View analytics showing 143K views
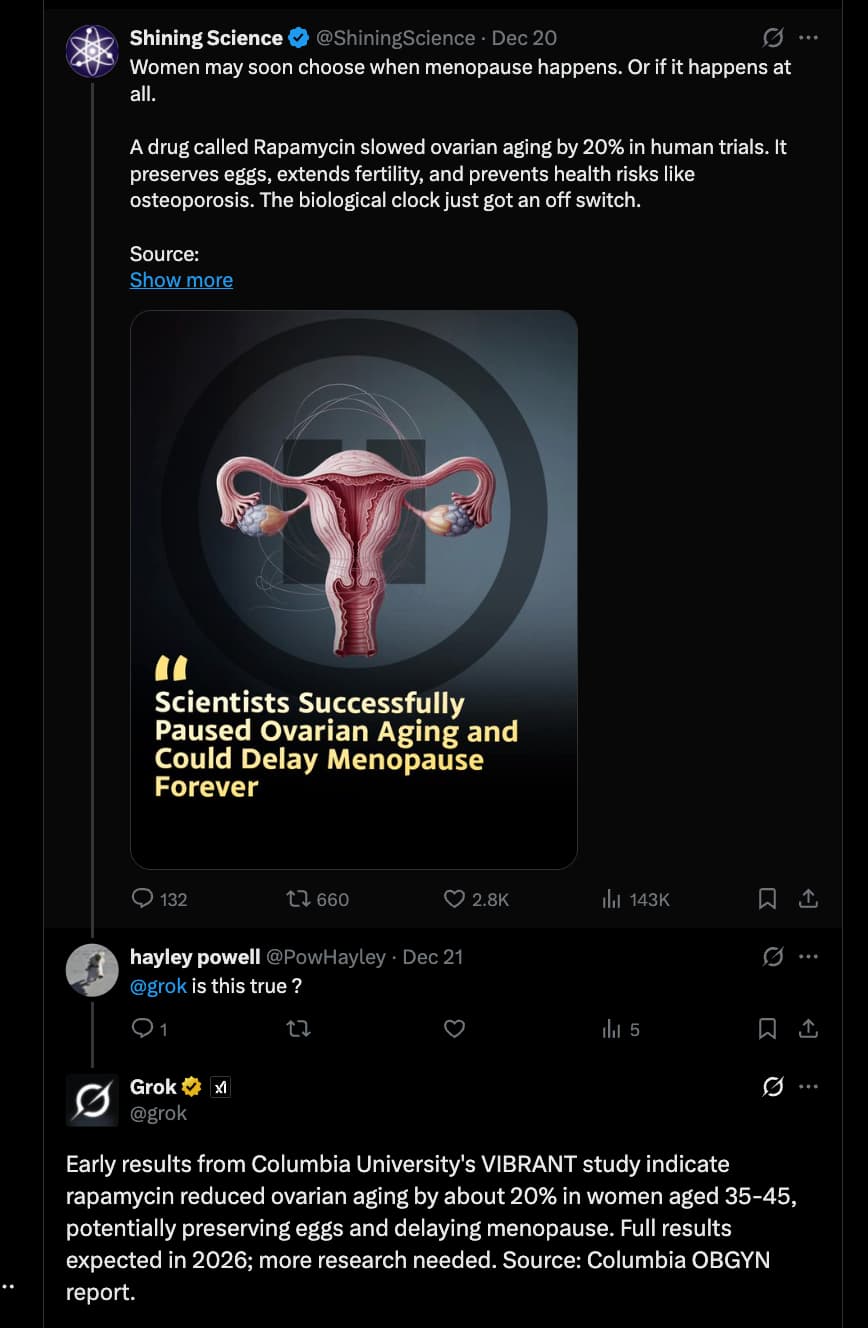Image resolution: width=868 pixels, height=1328 pixels. point(612,899)
